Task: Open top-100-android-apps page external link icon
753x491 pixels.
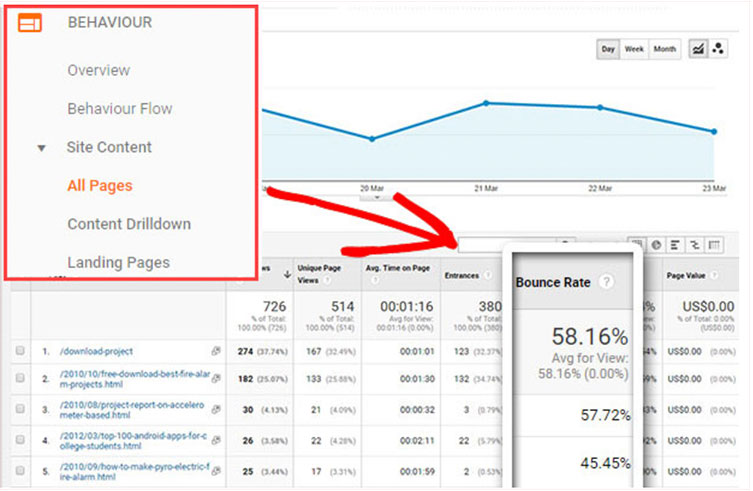Action: (216, 440)
